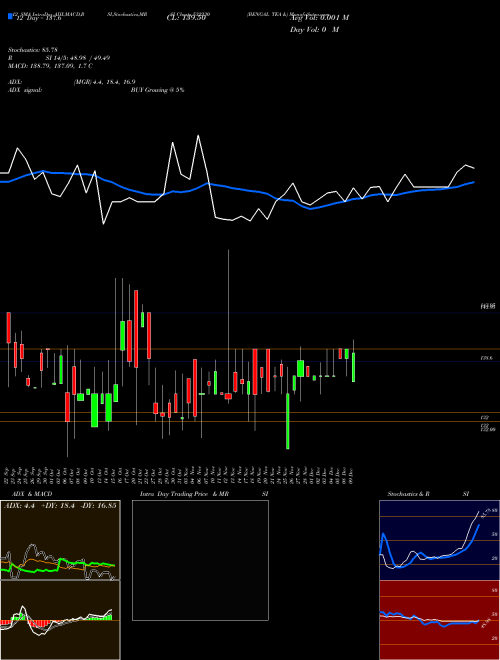Click the first red candle at chart start
500x660 pixels.
(x=8, y=328)
